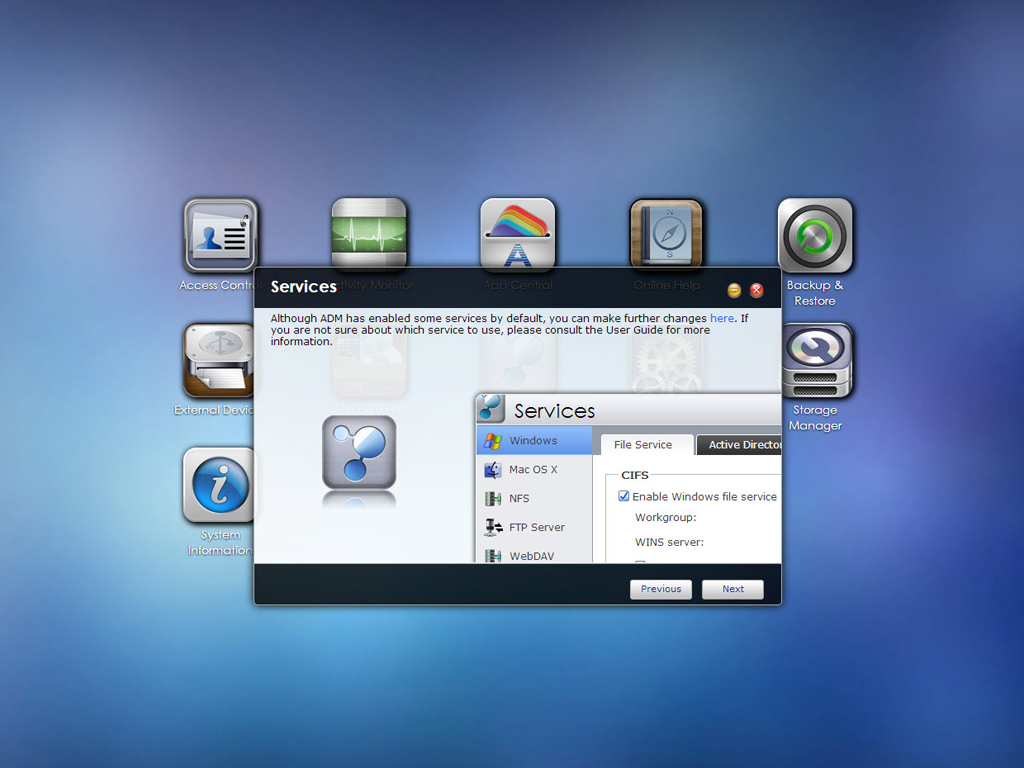Select Windows in the services list
The width and height of the screenshot is (1024, 768).
[535, 441]
